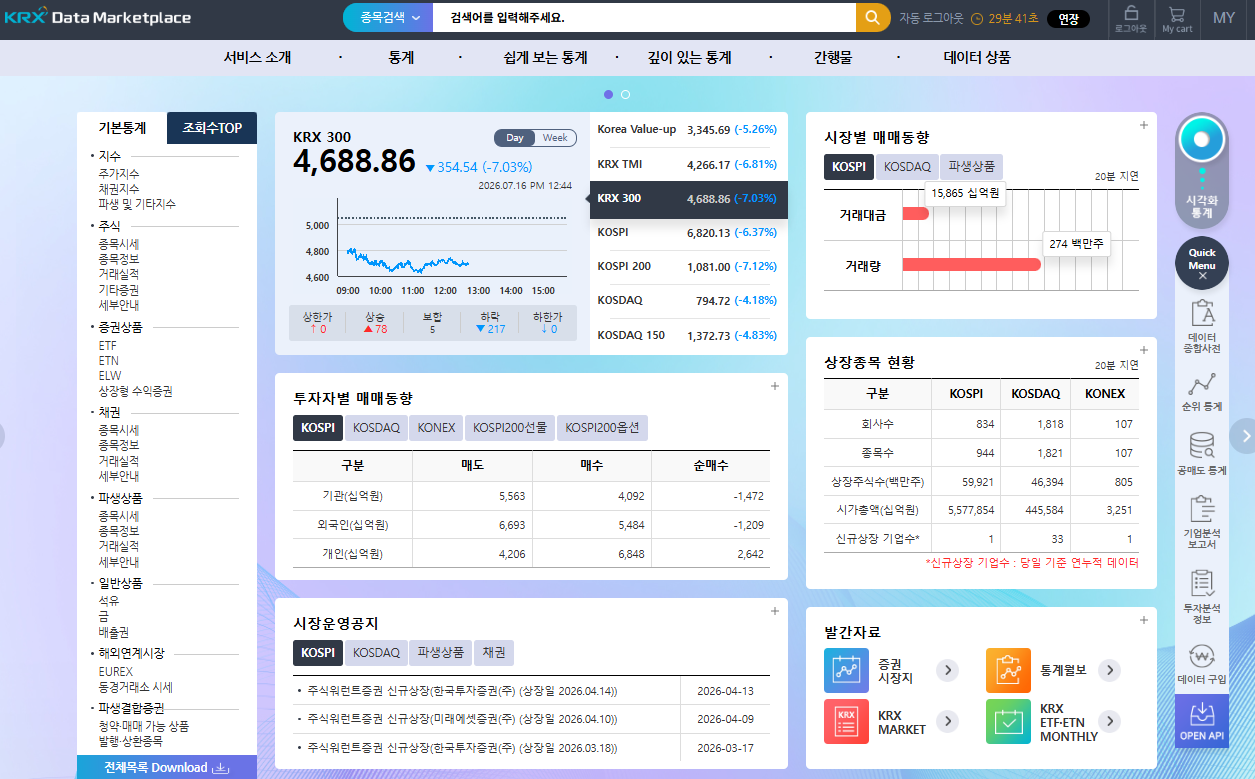Image resolution: width=1255 pixels, height=779 pixels.
Task: Close the Quick Menu button
Action: pos(1202,263)
